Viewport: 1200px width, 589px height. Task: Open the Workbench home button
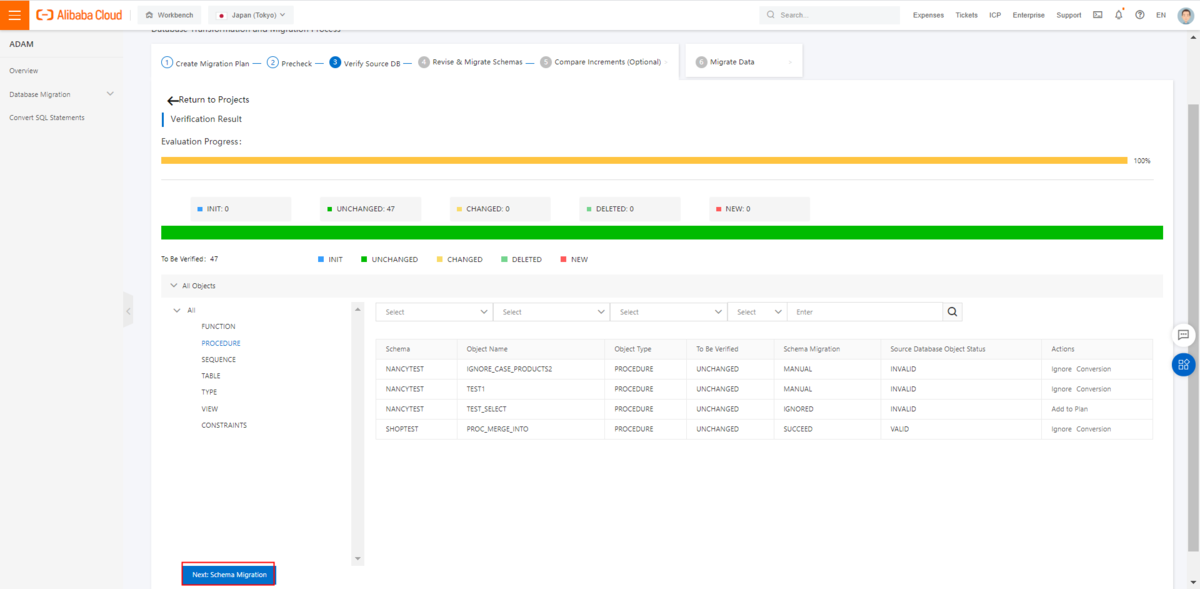[x=168, y=15]
